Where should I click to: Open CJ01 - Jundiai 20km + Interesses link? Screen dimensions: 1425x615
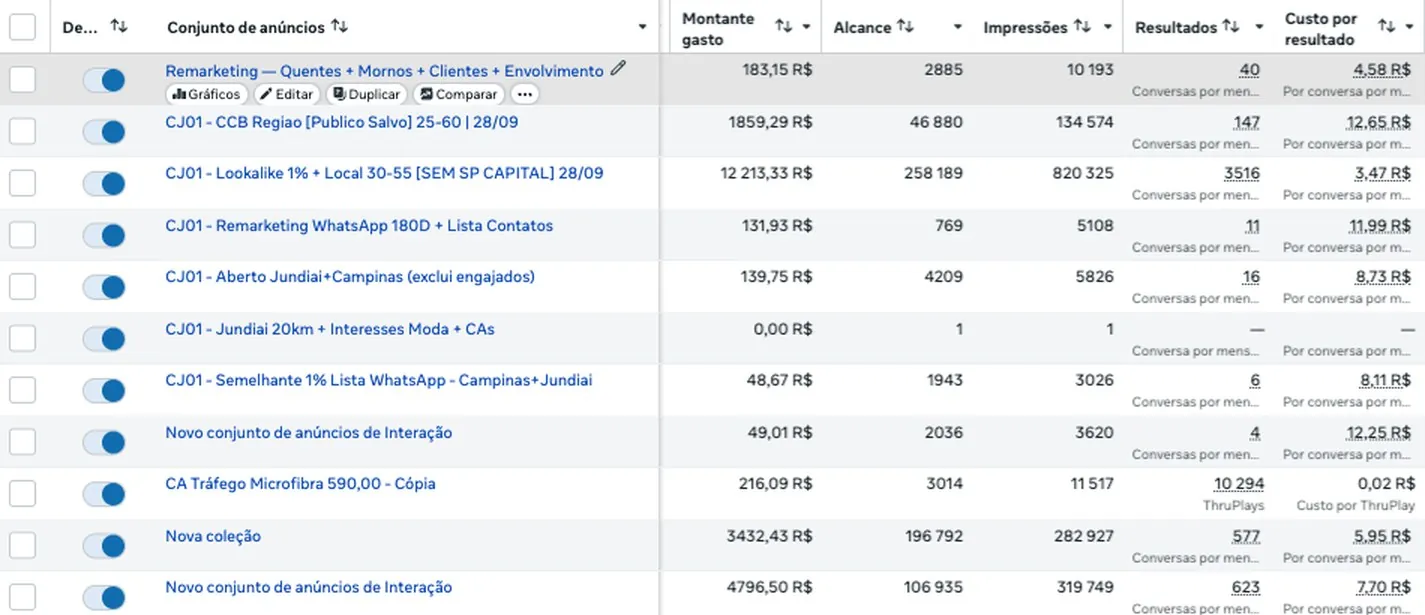point(330,329)
